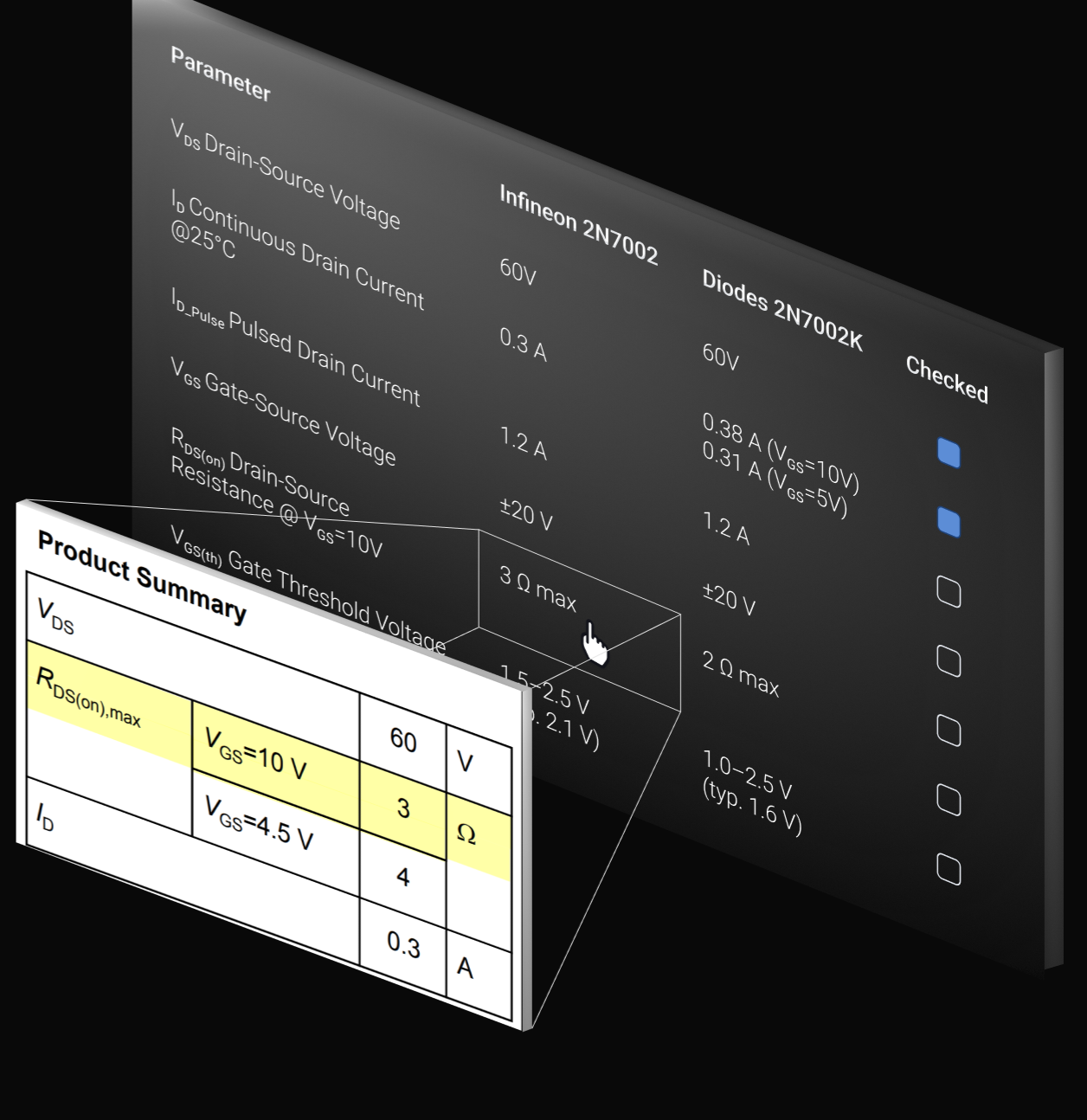Click the 'Checked' column header
Image resolution: width=1087 pixels, height=1120 pixels.
pyautogui.click(x=947, y=380)
